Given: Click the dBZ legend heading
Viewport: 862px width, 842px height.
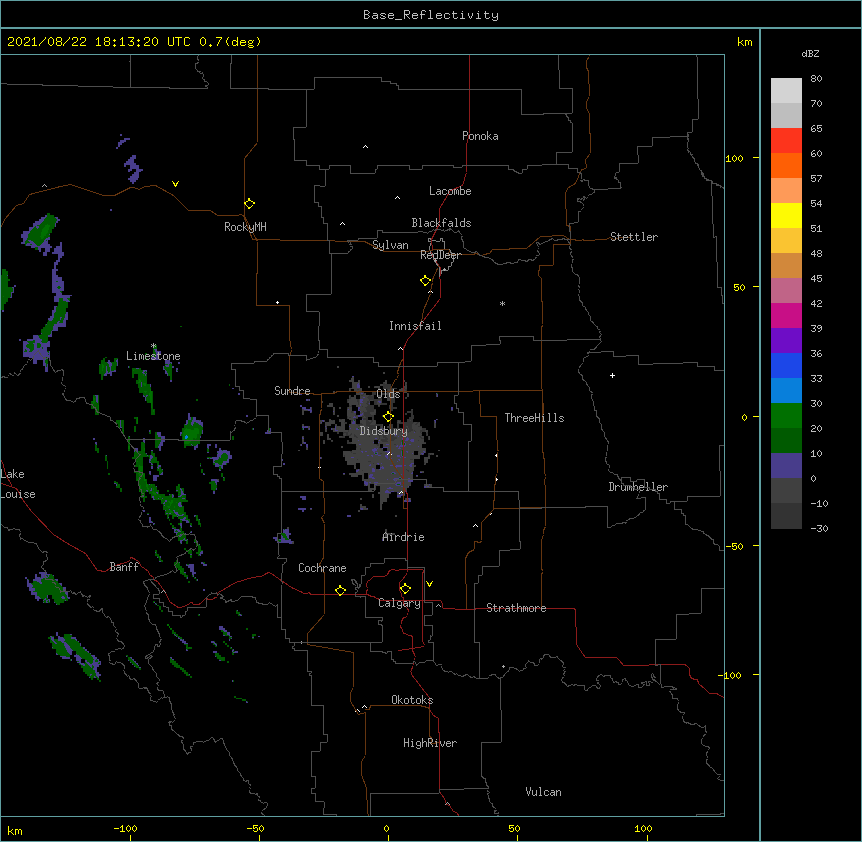Looking at the screenshot, I should (x=810, y=53).
